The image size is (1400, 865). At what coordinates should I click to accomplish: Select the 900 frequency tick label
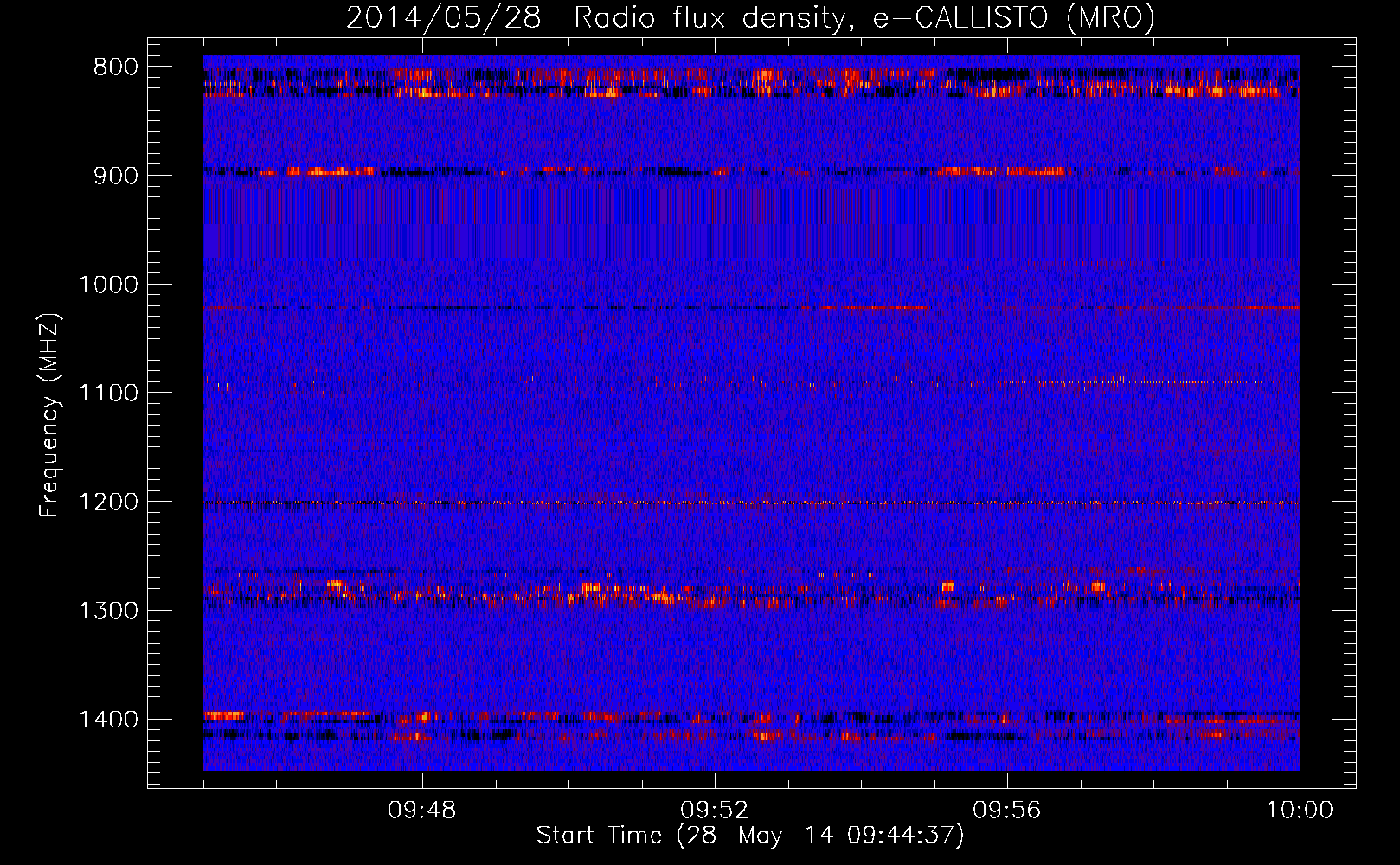(116, 176)
